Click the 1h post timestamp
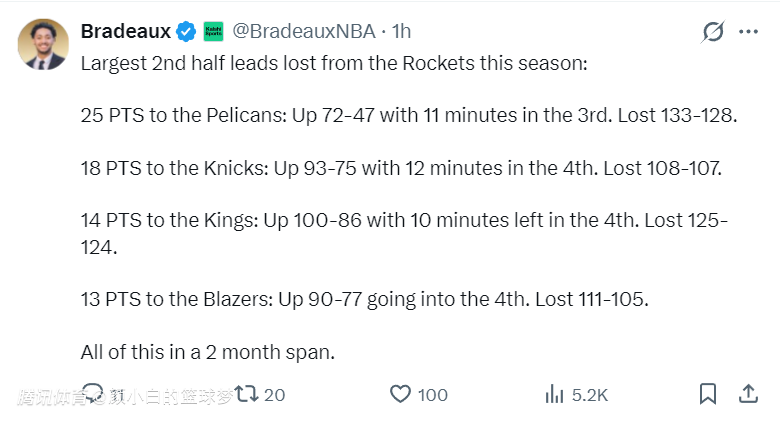 click(401, 32)
